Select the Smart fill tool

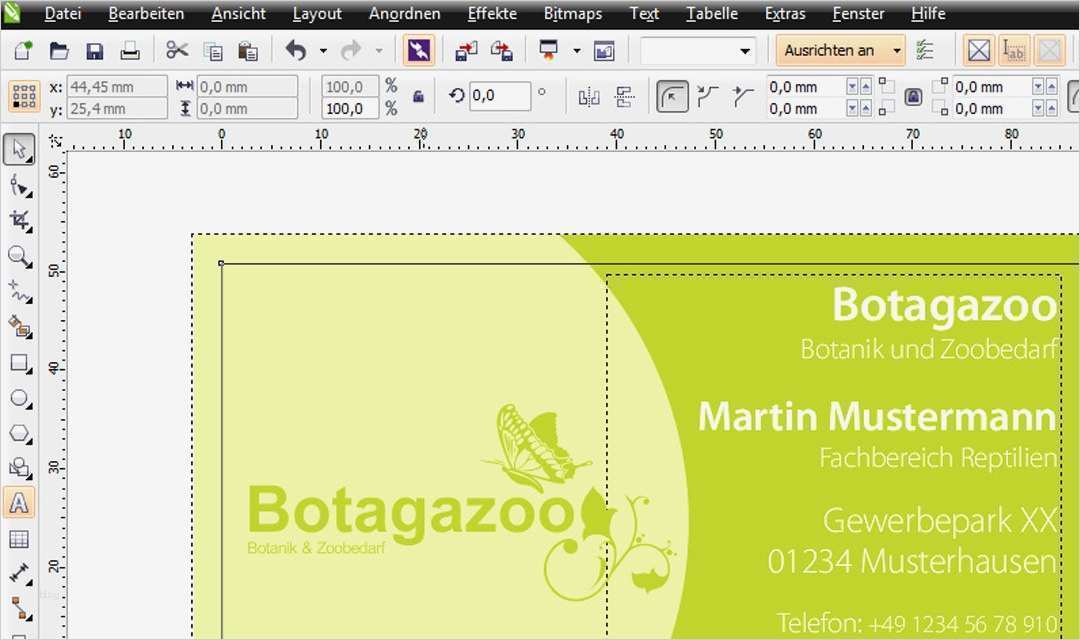pyautogui.click(x=19, y=327)
